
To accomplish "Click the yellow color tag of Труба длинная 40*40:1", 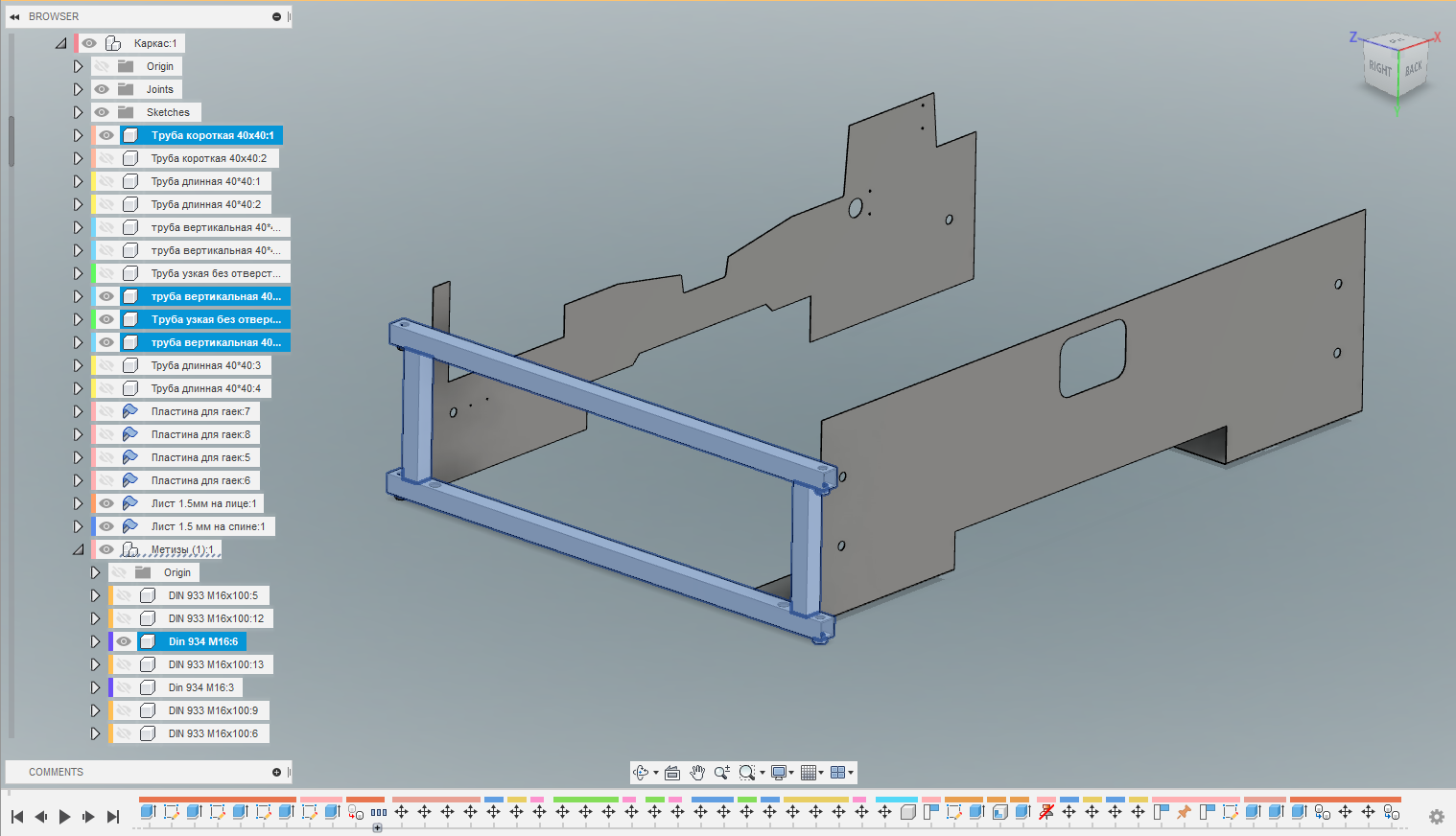I will coord(92,181).
